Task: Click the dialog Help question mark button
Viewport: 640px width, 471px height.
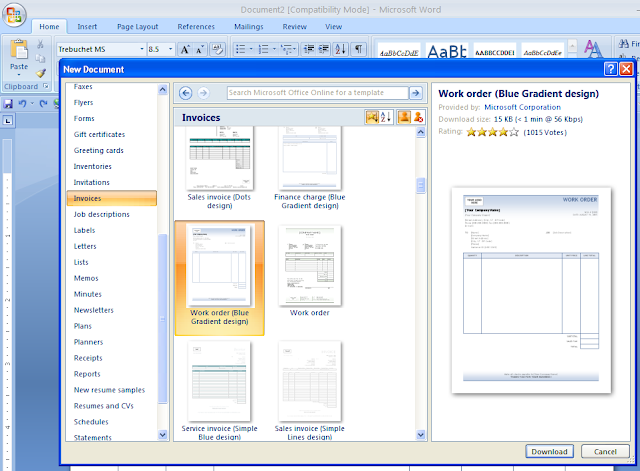Action: [x=611, y=69]
